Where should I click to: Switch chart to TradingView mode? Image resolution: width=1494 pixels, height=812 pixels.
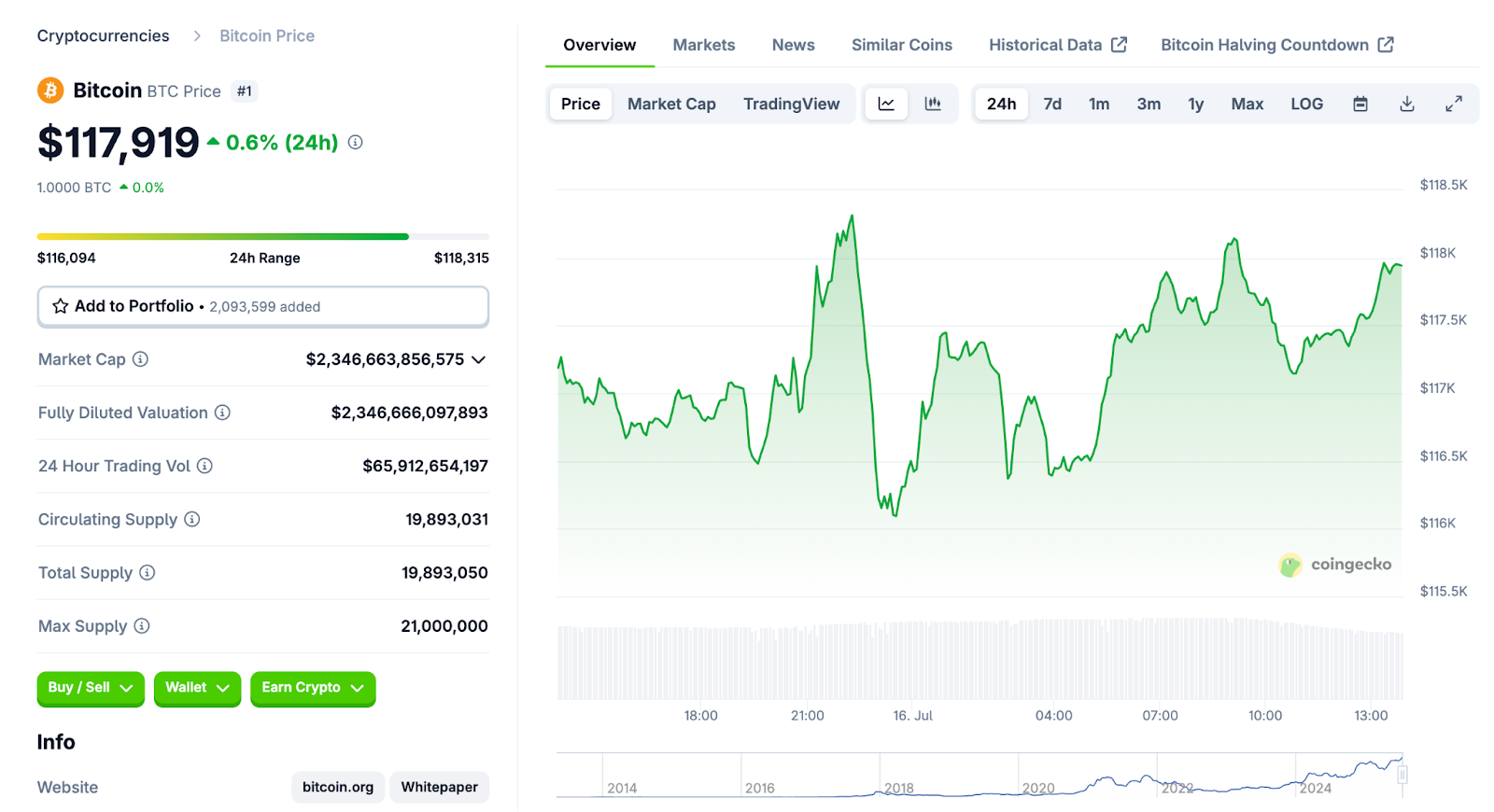(792, 104)
